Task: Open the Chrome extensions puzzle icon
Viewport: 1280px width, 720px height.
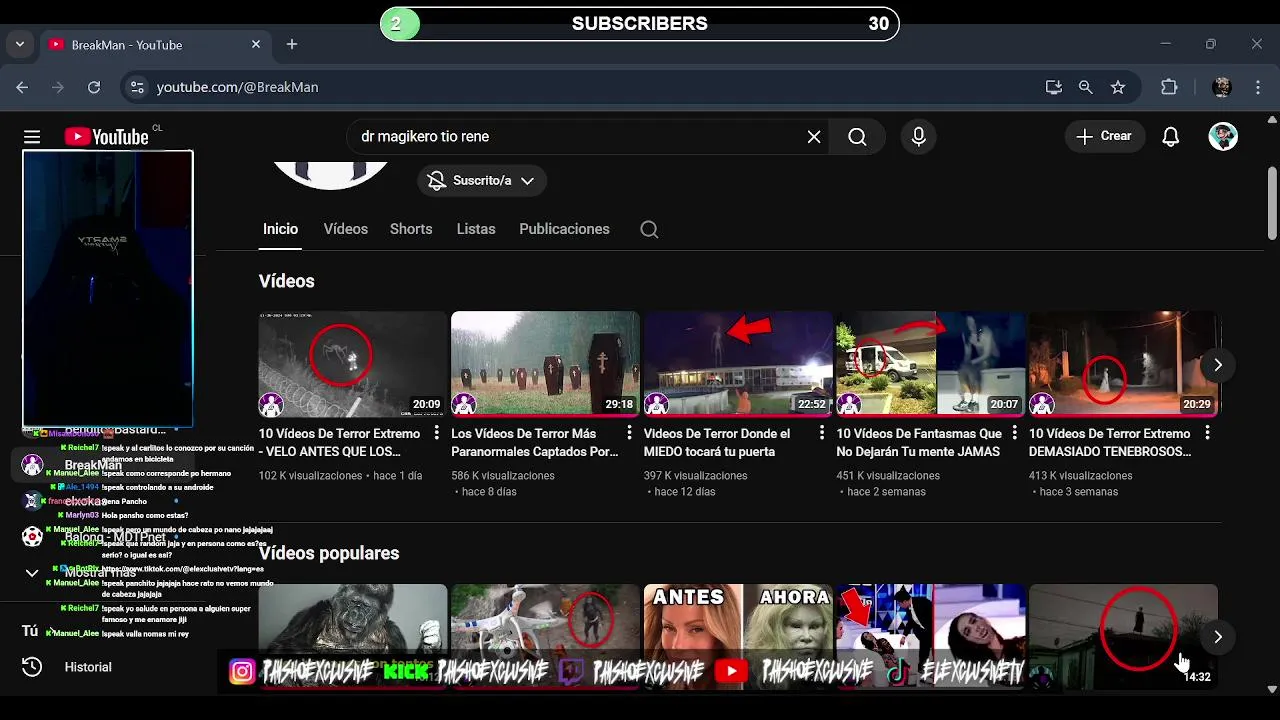Action: click(1169, 87)
